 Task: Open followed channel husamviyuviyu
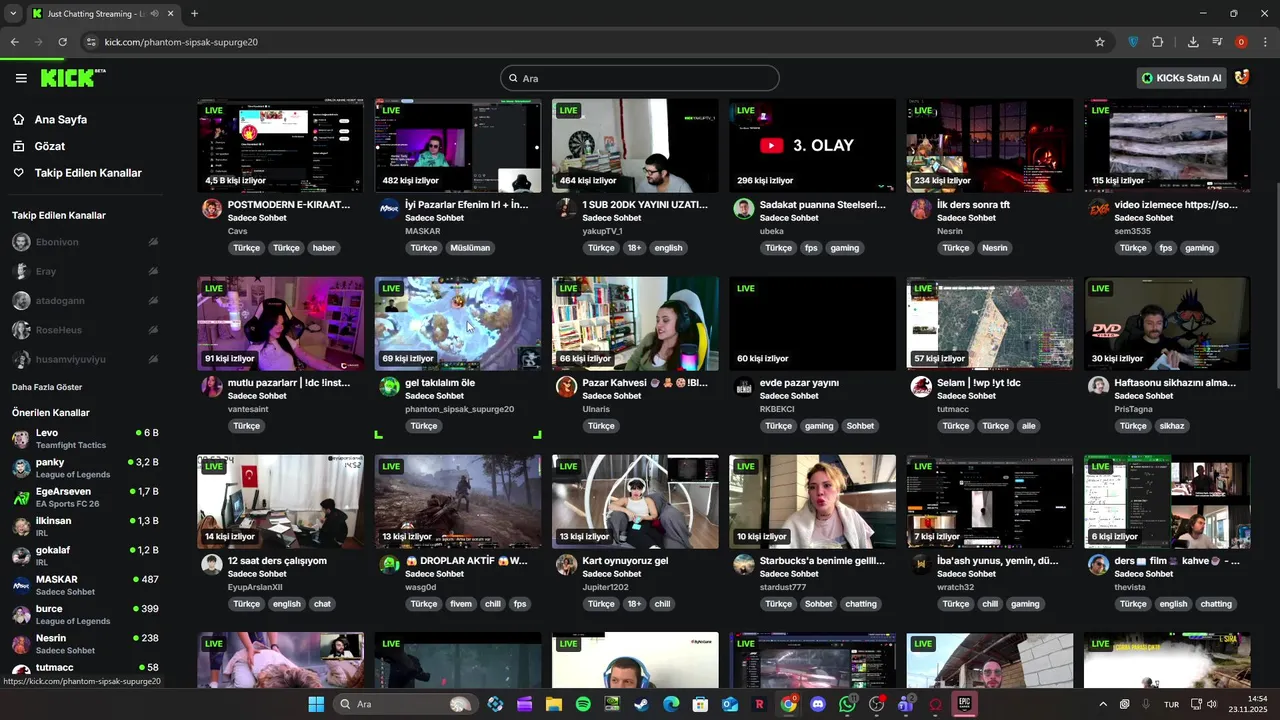coord(85,359)
